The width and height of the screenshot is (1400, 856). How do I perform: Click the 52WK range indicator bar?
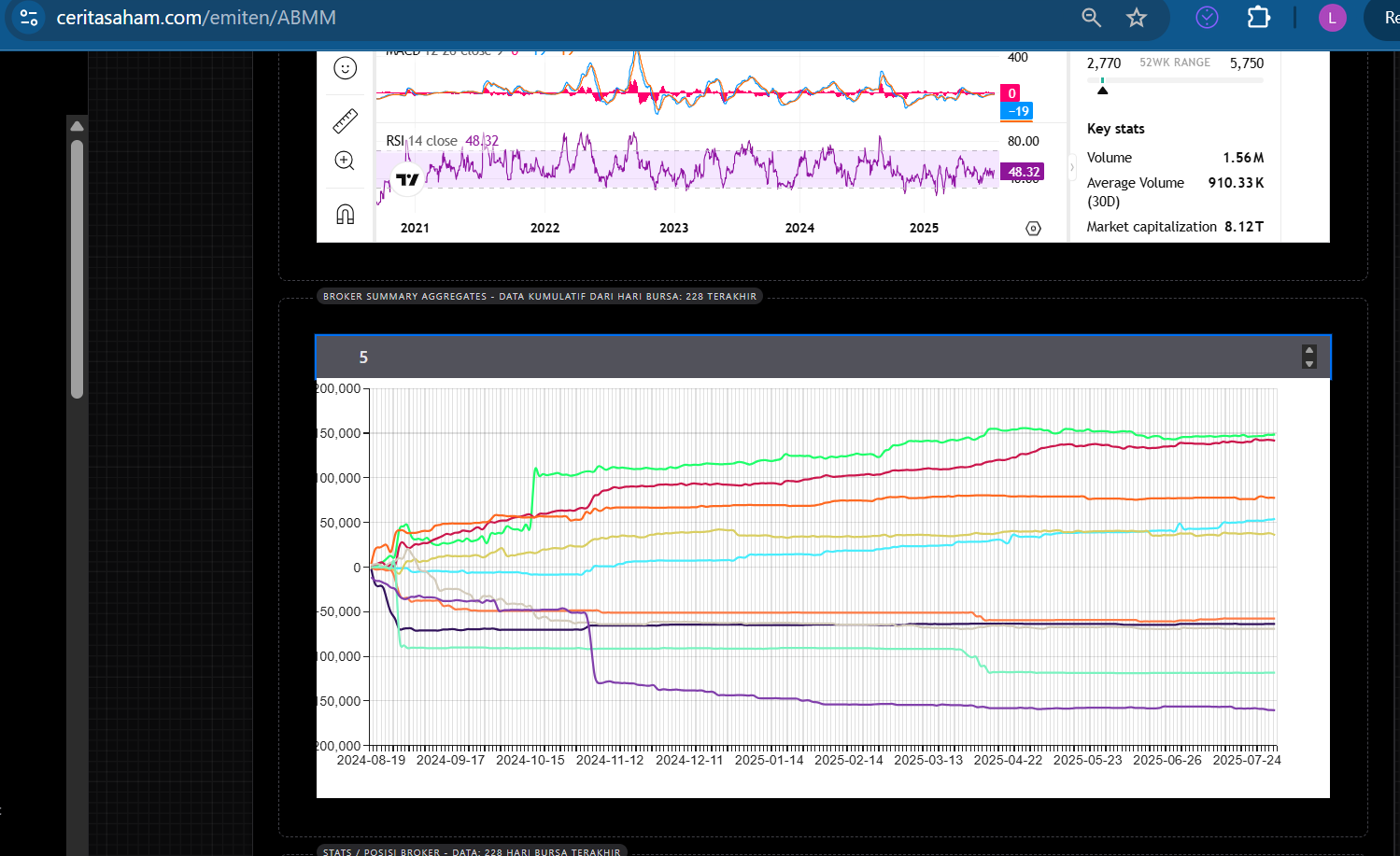[1175, 80]
